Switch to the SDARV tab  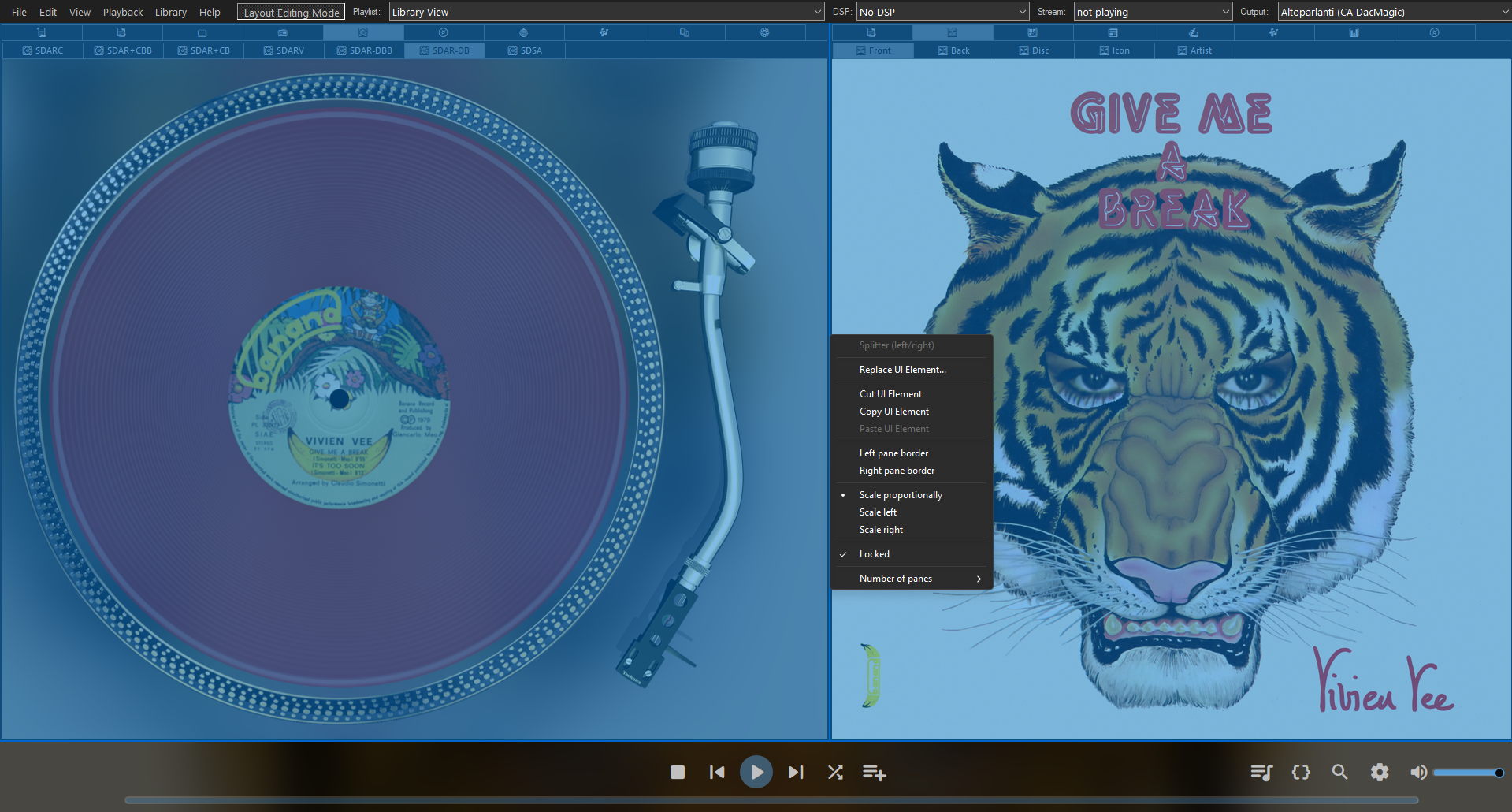point(284,50)
